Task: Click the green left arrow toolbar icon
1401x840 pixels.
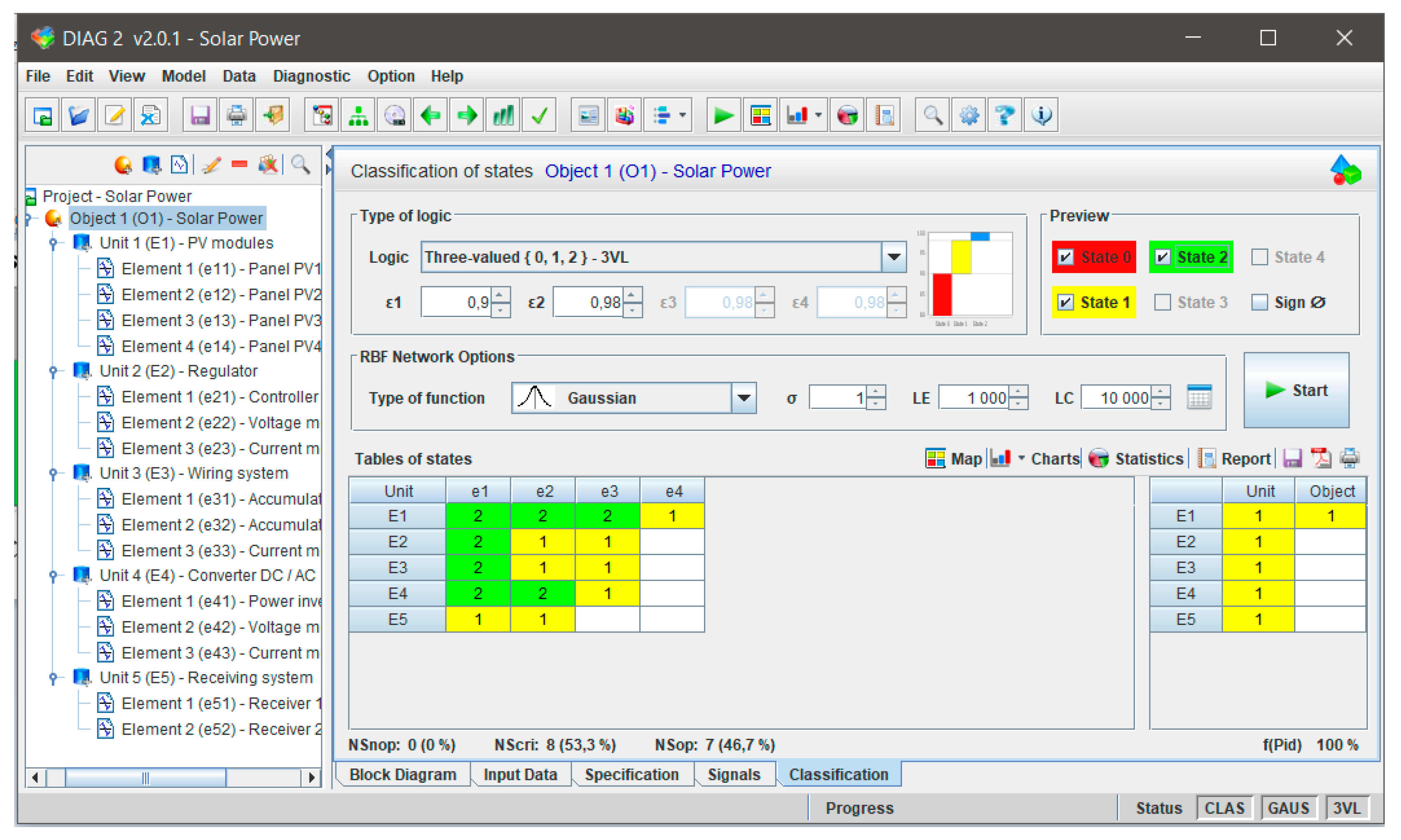Action: [x=431, y=116]
